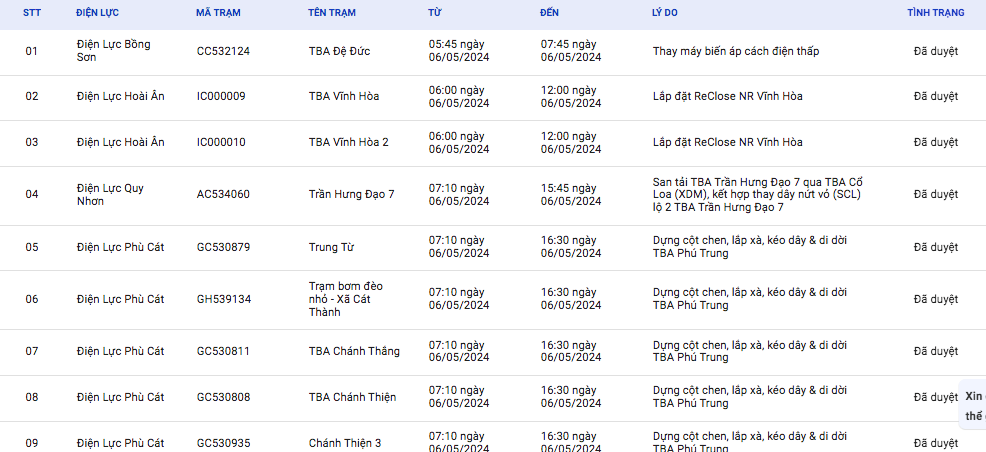The image size is (986, 452).
Task: Click Đã duyệt status in row 09
Action: [935, 443]
